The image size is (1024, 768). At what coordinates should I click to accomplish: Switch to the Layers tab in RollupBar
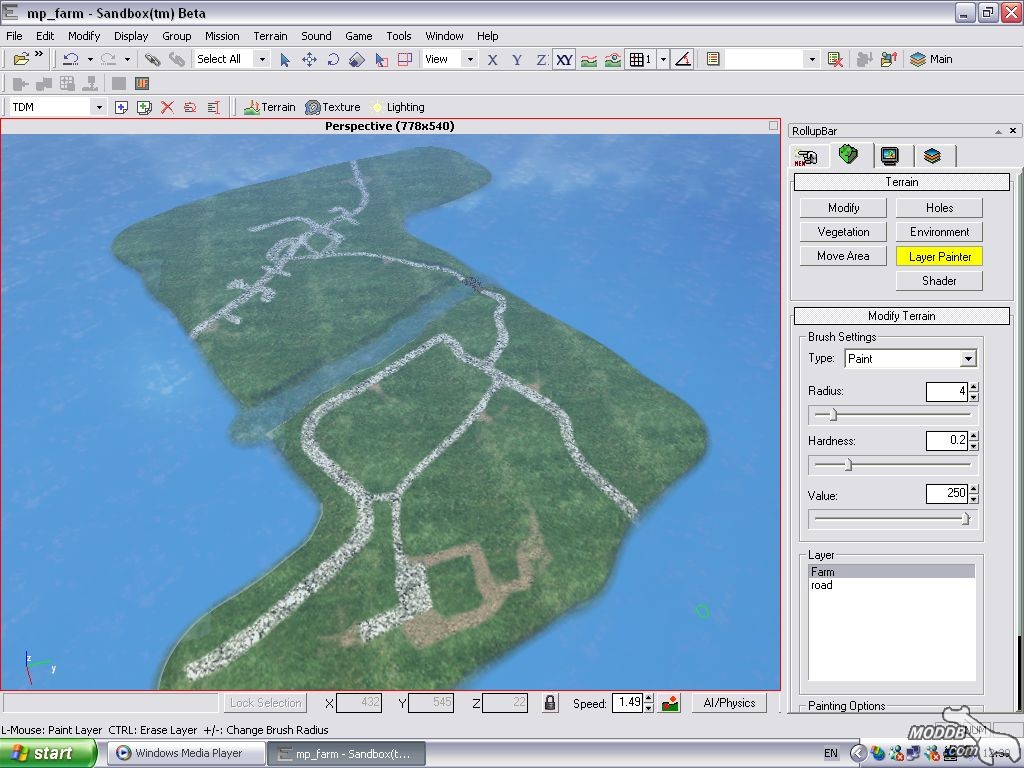click(932, 155)
